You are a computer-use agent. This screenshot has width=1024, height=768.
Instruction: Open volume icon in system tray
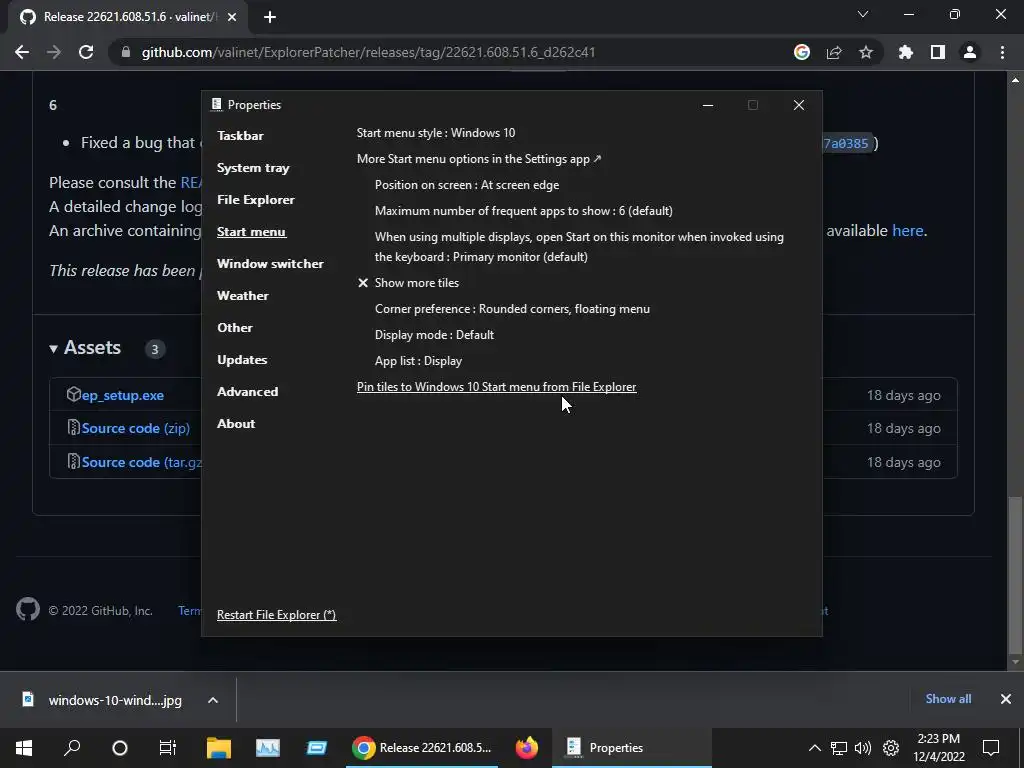click(x=863, y=748)
